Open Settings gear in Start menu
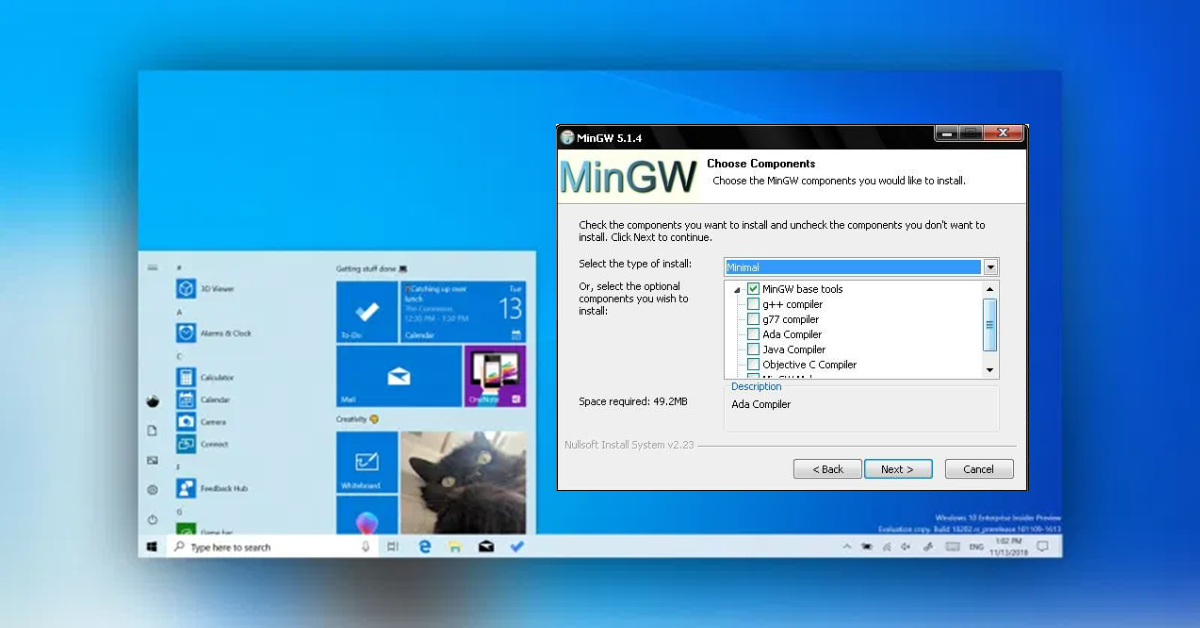 (x=152, y=490)
